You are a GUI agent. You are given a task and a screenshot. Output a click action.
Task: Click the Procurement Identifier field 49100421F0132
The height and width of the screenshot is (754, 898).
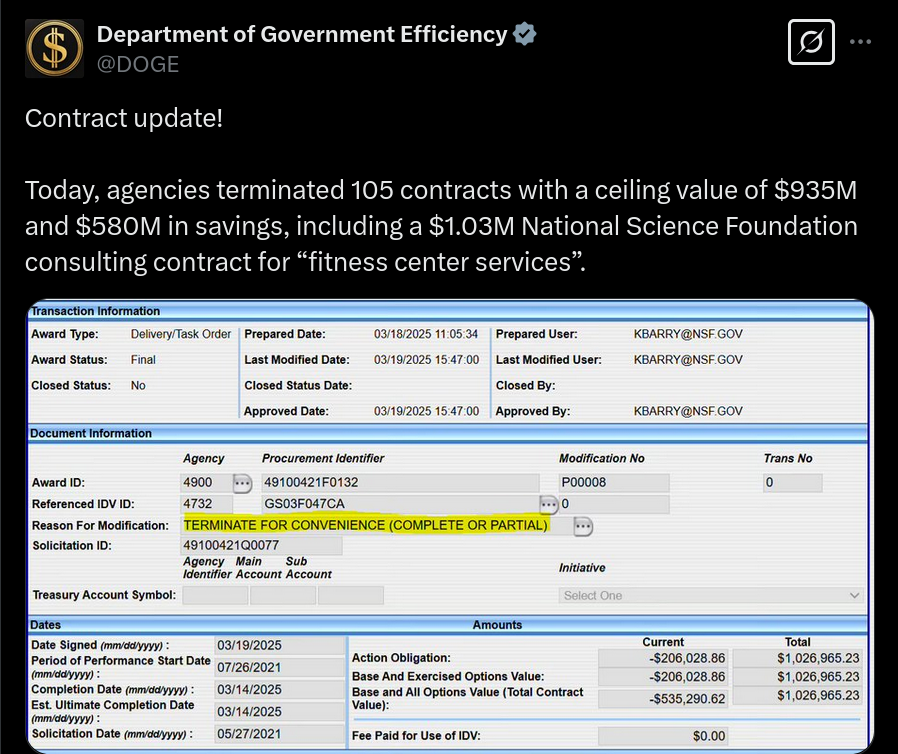click(400, 483)
